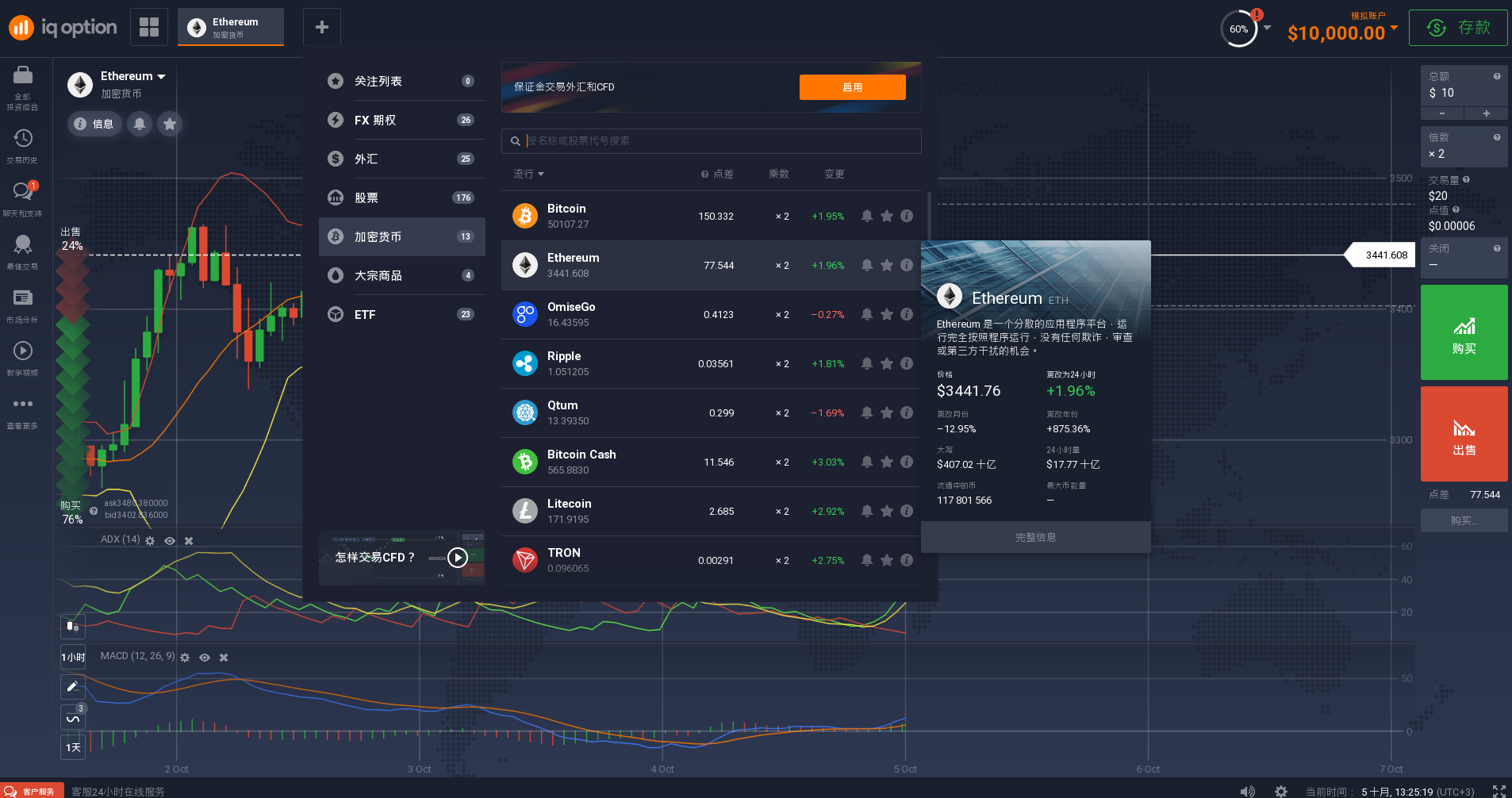Screen dimensions: 1512x798
Task: Open the indicators wave icon
Action: tap(73, 718)
